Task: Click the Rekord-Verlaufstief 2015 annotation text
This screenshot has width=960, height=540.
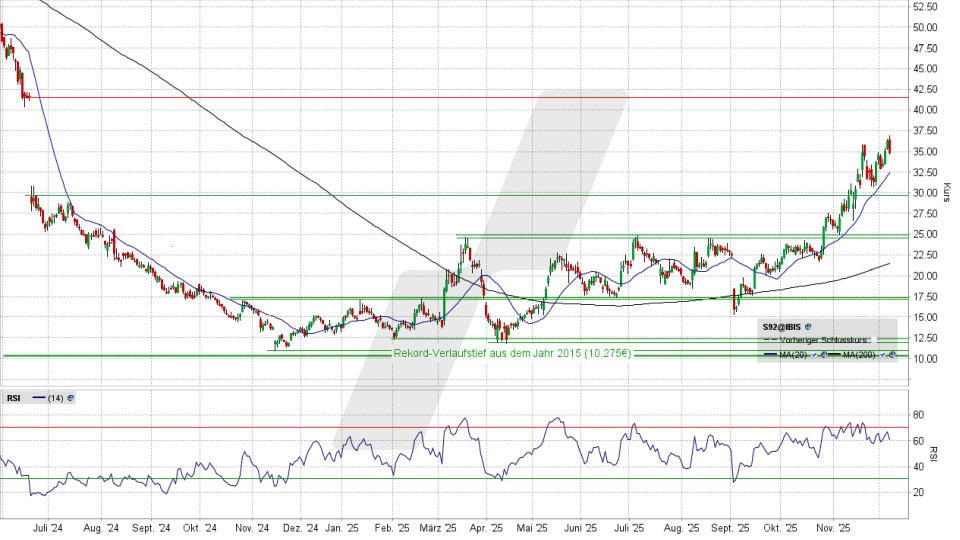Action: click(512, 353)
